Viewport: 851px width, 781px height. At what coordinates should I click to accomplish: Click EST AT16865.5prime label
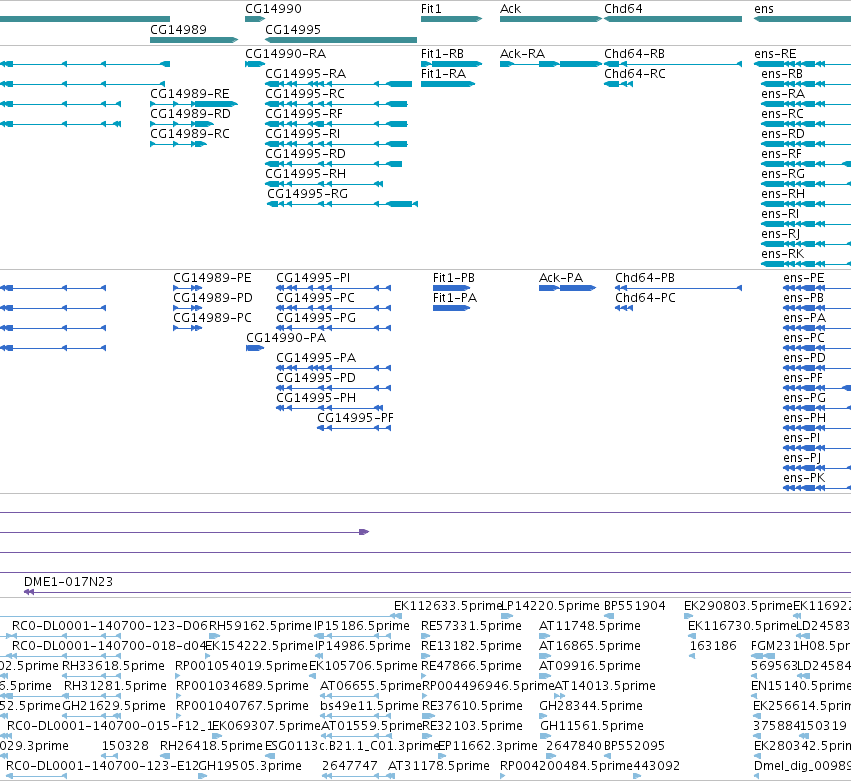(589, 646)
